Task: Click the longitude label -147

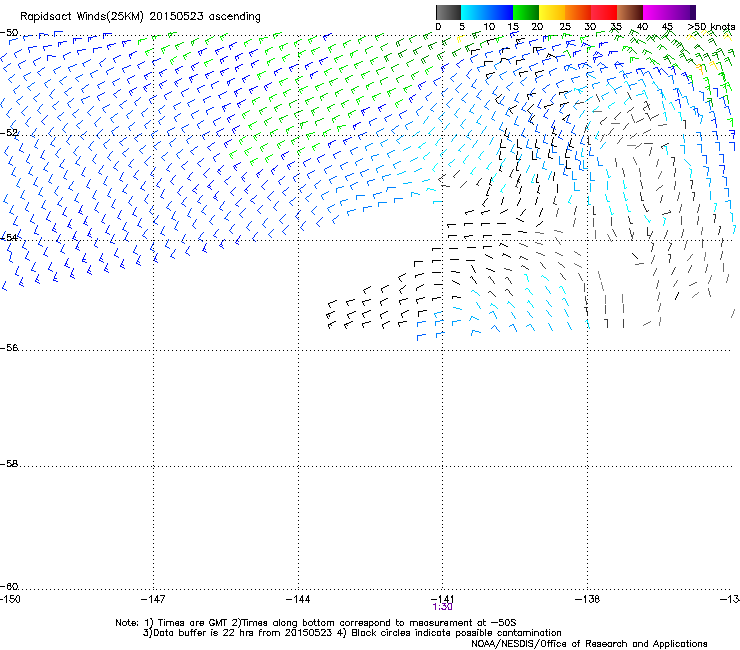Action: tap(153, 599)
